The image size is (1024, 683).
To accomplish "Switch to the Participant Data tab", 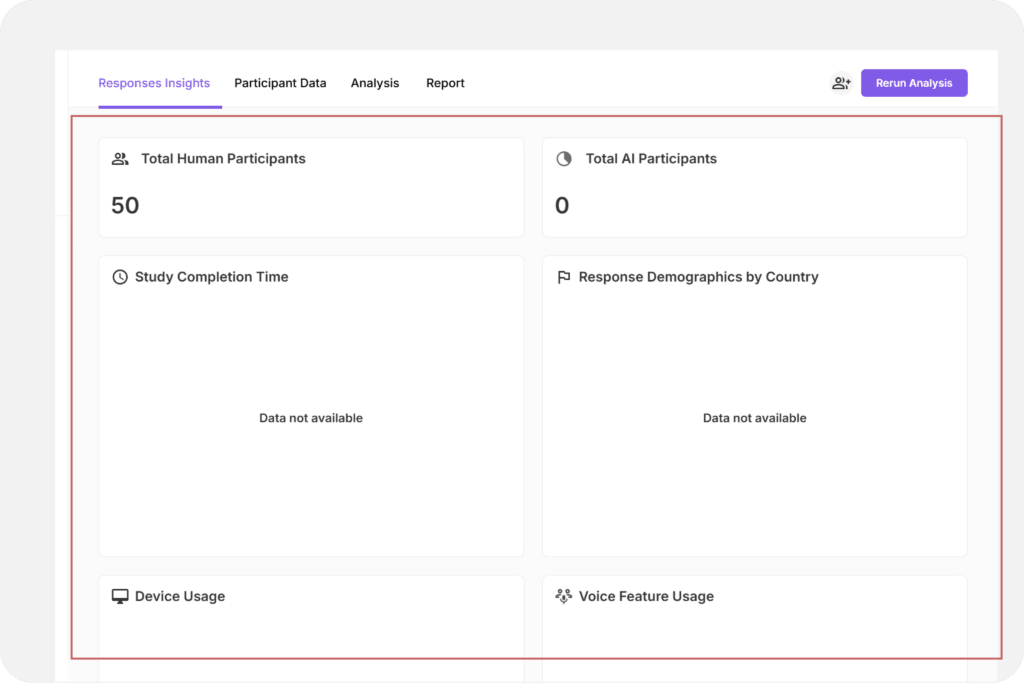I will [280, 83].
